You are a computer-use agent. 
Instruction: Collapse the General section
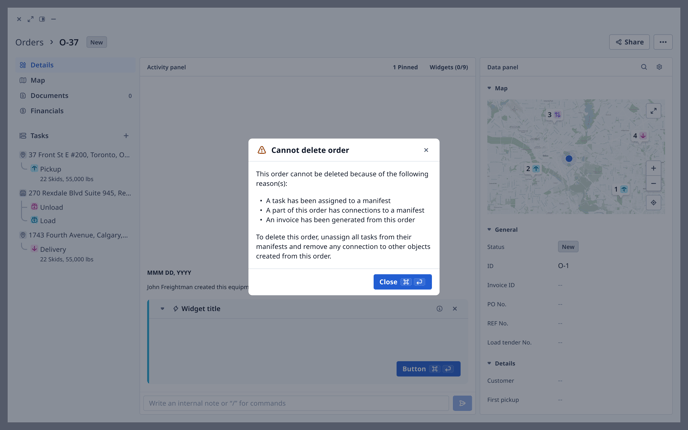(489, 230)
